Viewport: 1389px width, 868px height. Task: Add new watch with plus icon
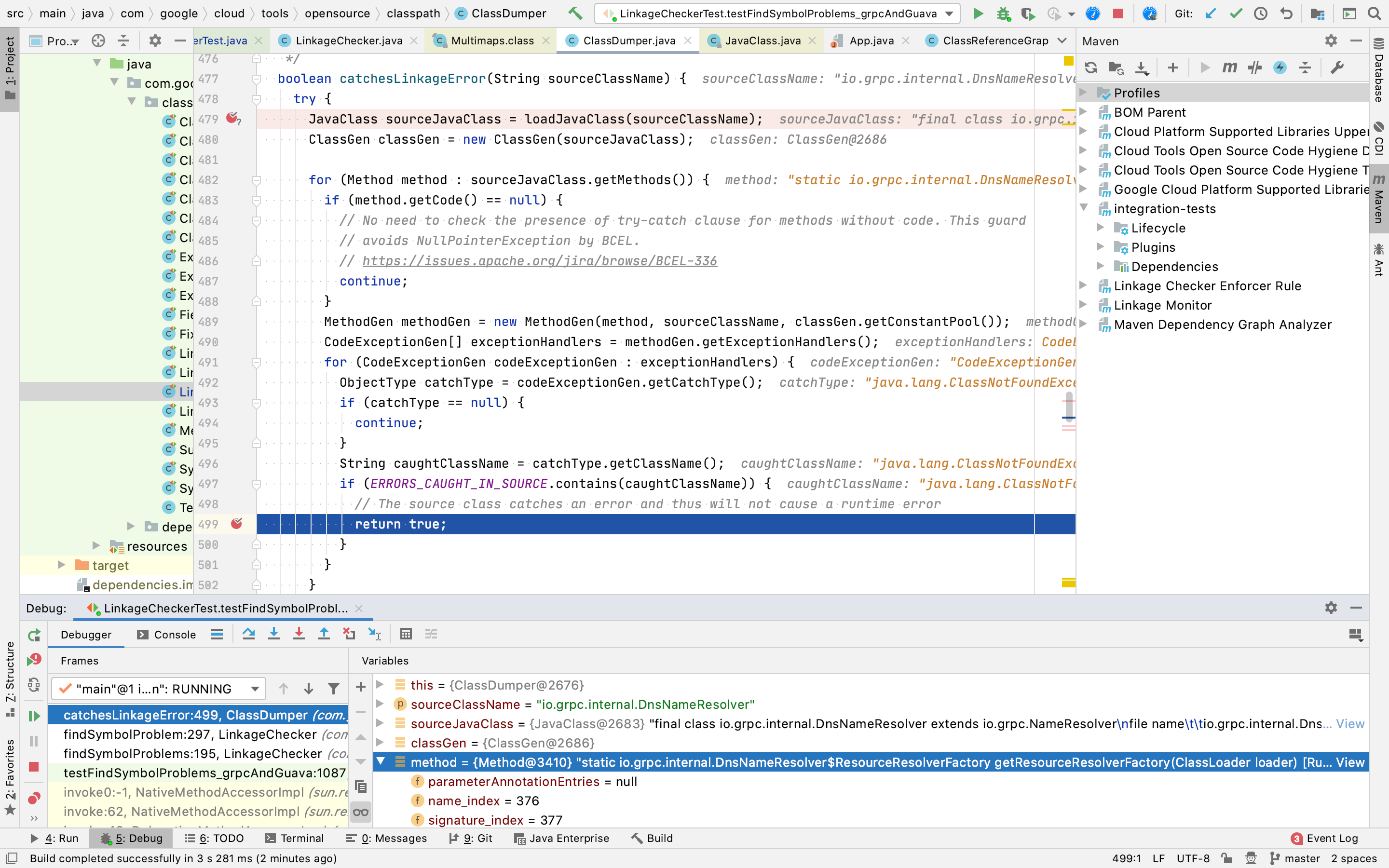(360, 687)
